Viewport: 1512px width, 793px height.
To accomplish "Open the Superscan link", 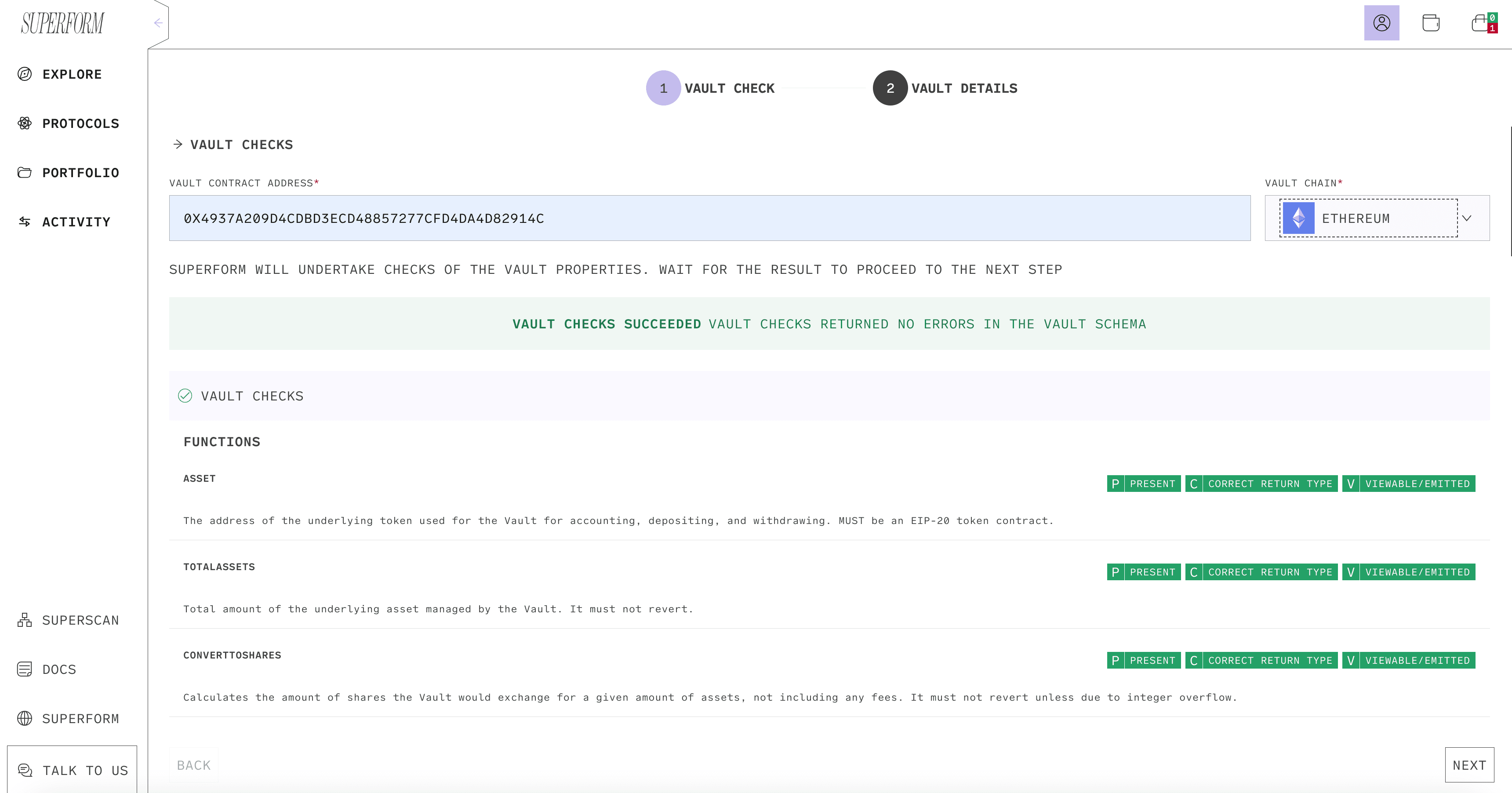I will [68, 620].
